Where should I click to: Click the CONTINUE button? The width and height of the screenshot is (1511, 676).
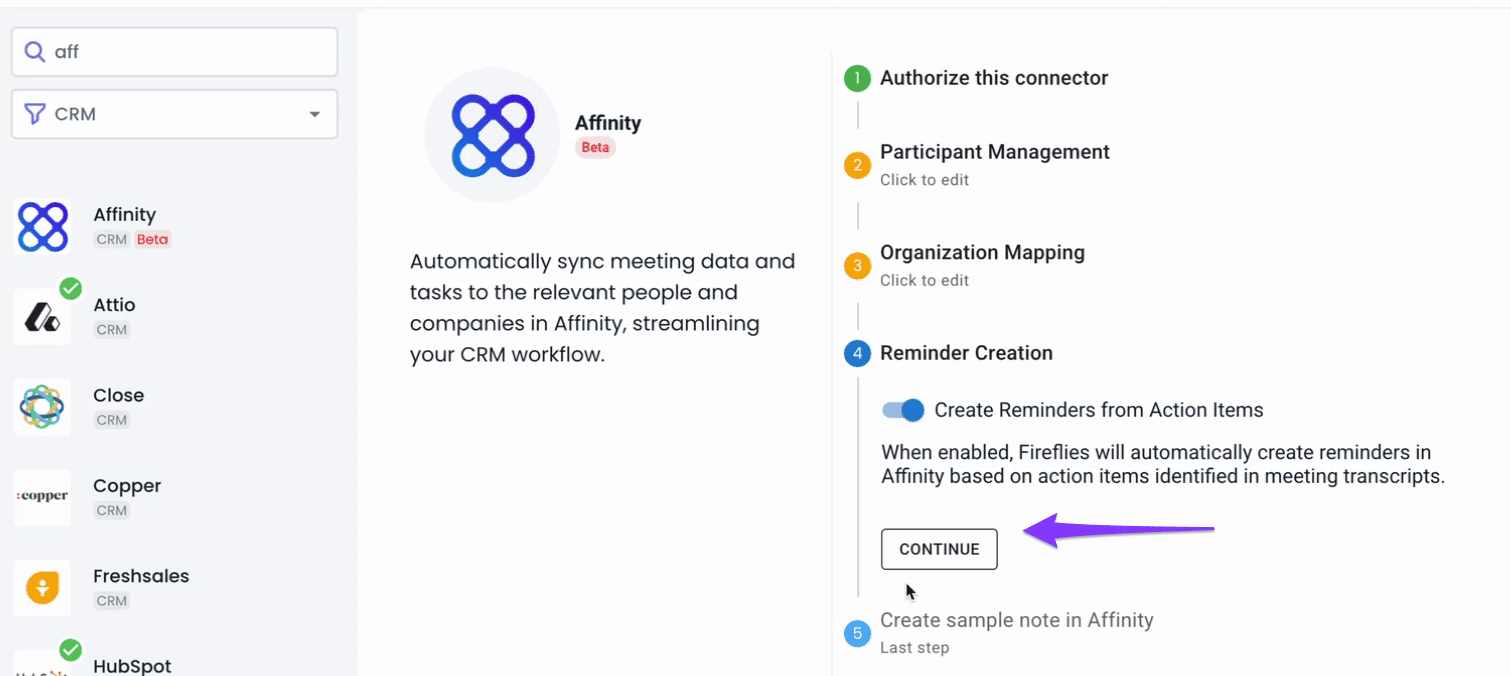(939, 549)
